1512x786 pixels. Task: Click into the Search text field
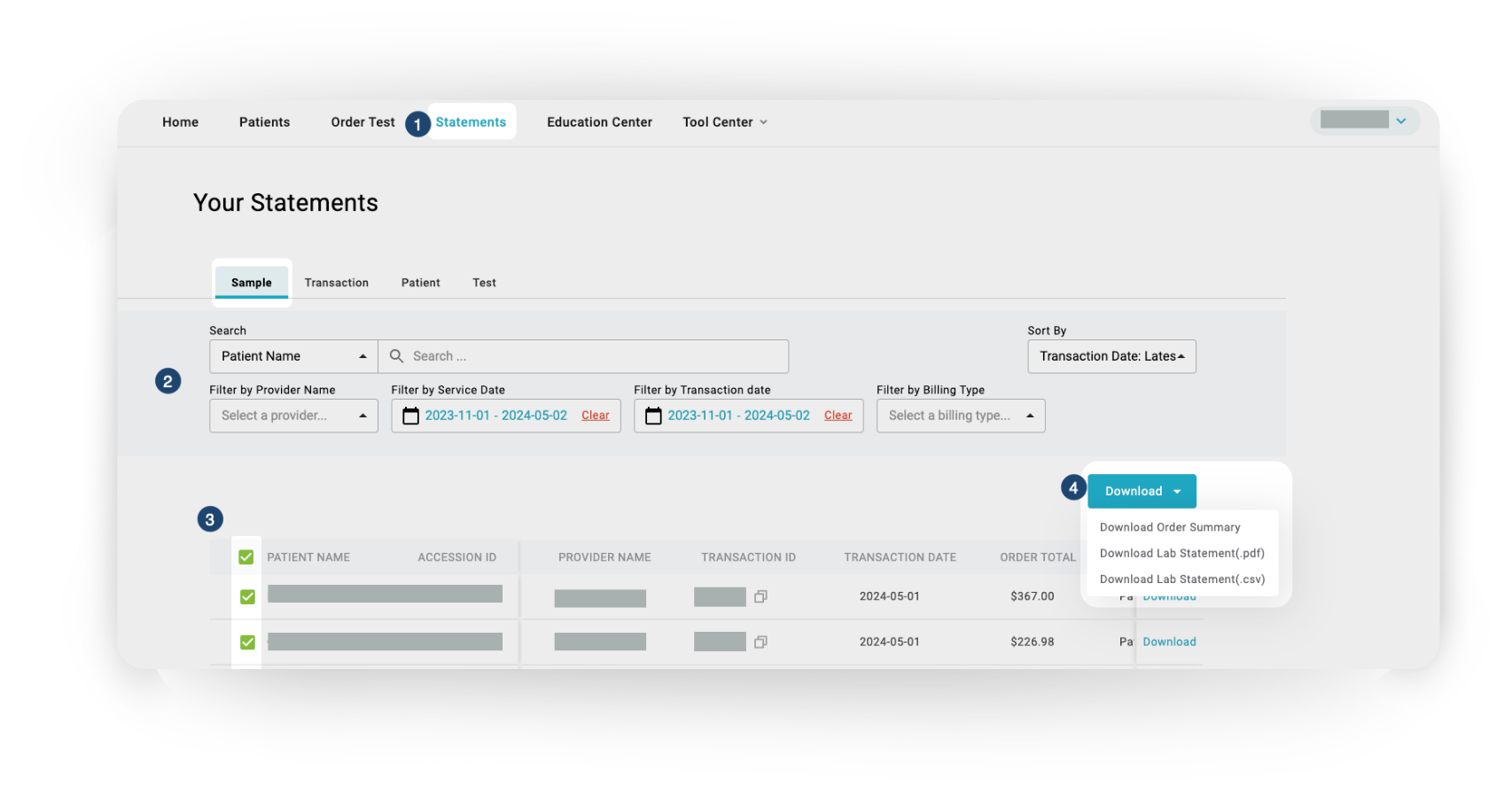(x=594, y=356)
